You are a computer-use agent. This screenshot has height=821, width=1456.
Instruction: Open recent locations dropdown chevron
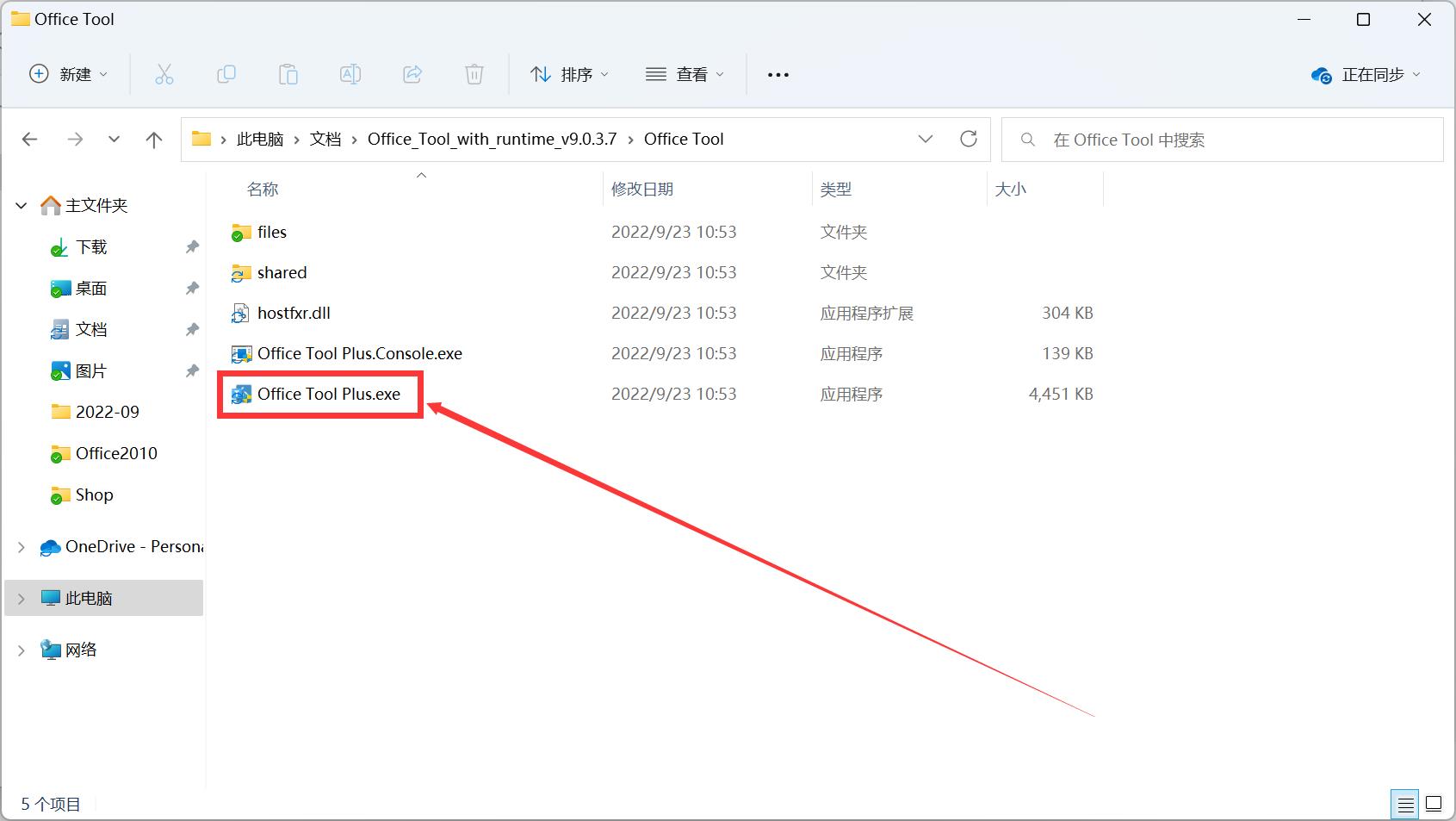(x=114, y=140)
